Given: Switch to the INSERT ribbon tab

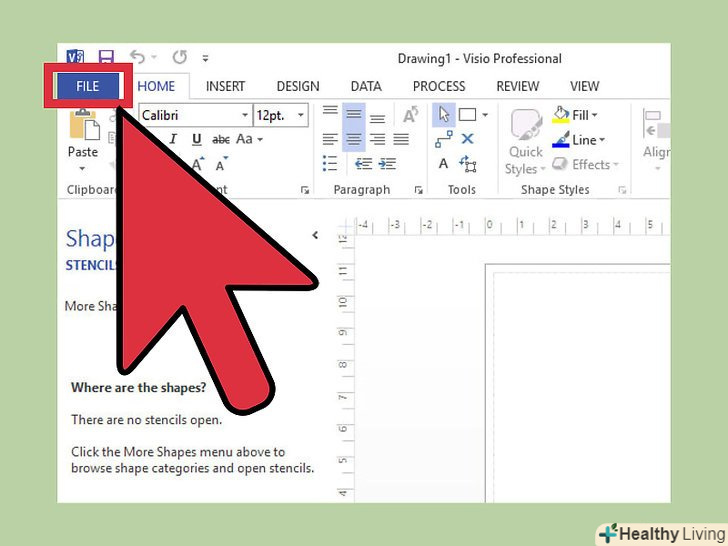Looking at the screenshot, I should click(x=225, y=86).
